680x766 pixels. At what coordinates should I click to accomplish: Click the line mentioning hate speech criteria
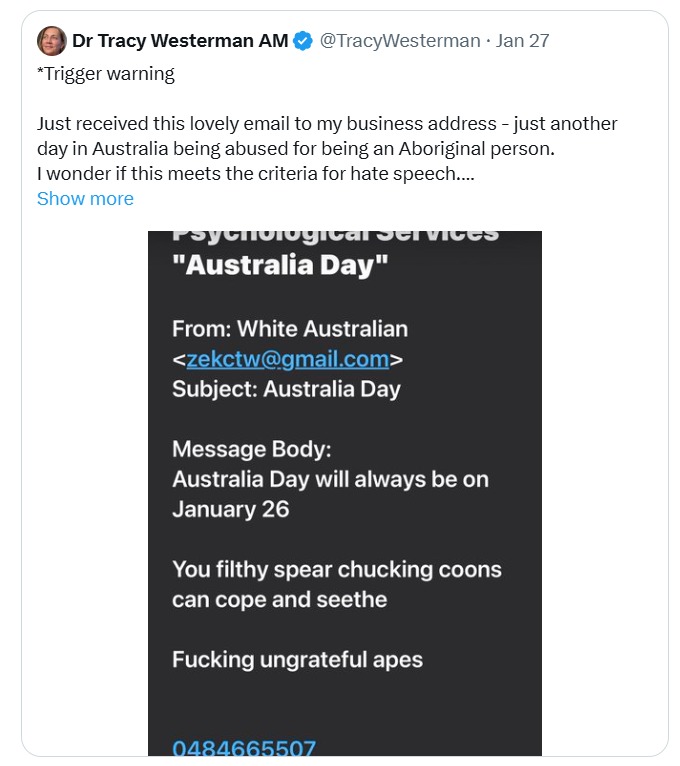click(255, 174)
